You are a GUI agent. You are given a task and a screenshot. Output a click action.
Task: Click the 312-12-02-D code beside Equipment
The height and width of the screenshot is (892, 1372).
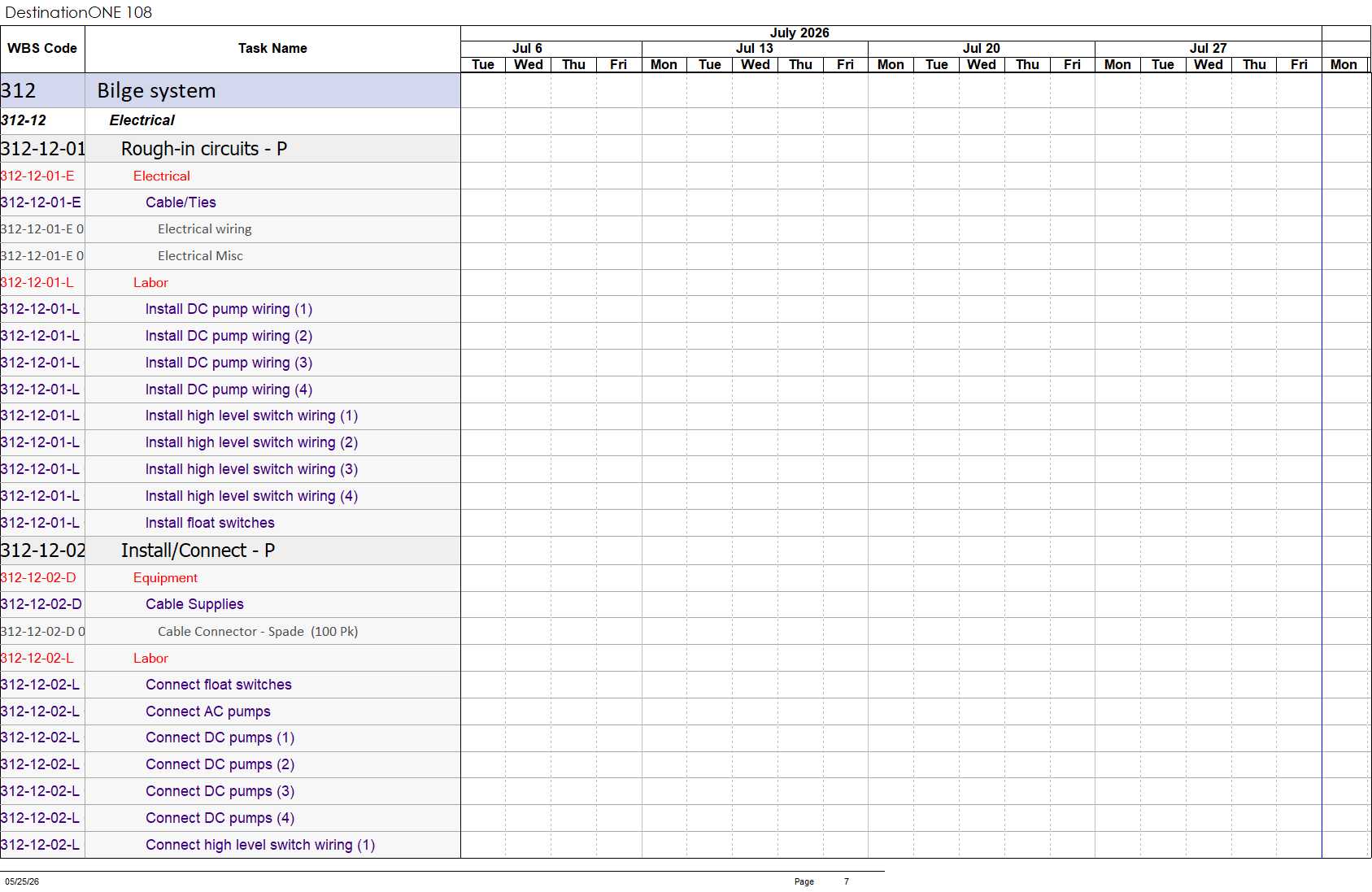coord(42,578)
